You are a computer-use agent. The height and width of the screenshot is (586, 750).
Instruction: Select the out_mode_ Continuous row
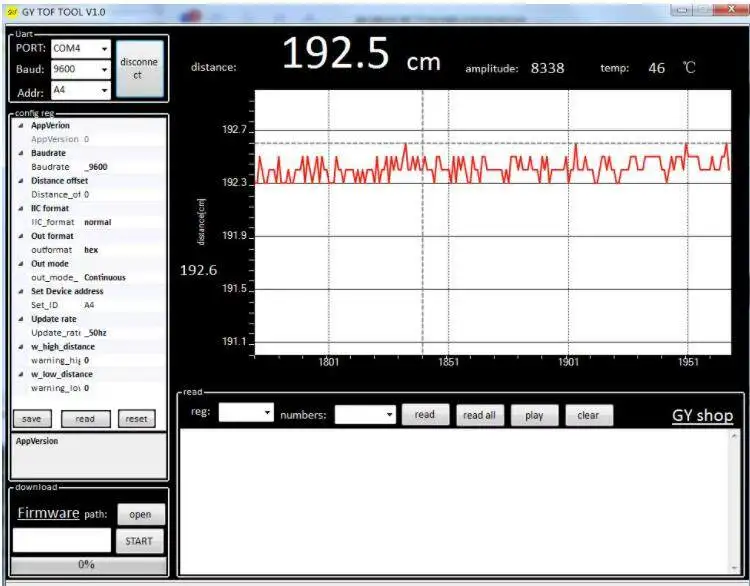tap(89, 277)
